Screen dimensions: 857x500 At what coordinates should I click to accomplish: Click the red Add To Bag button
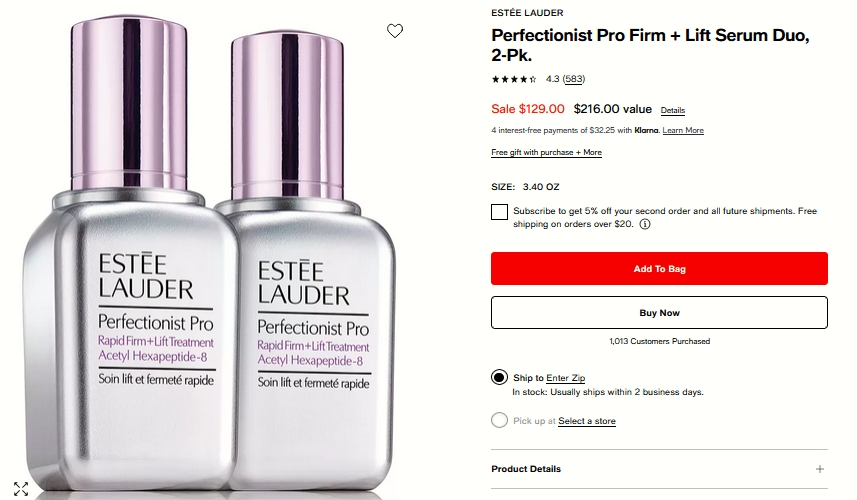click(x=659, y=268)
